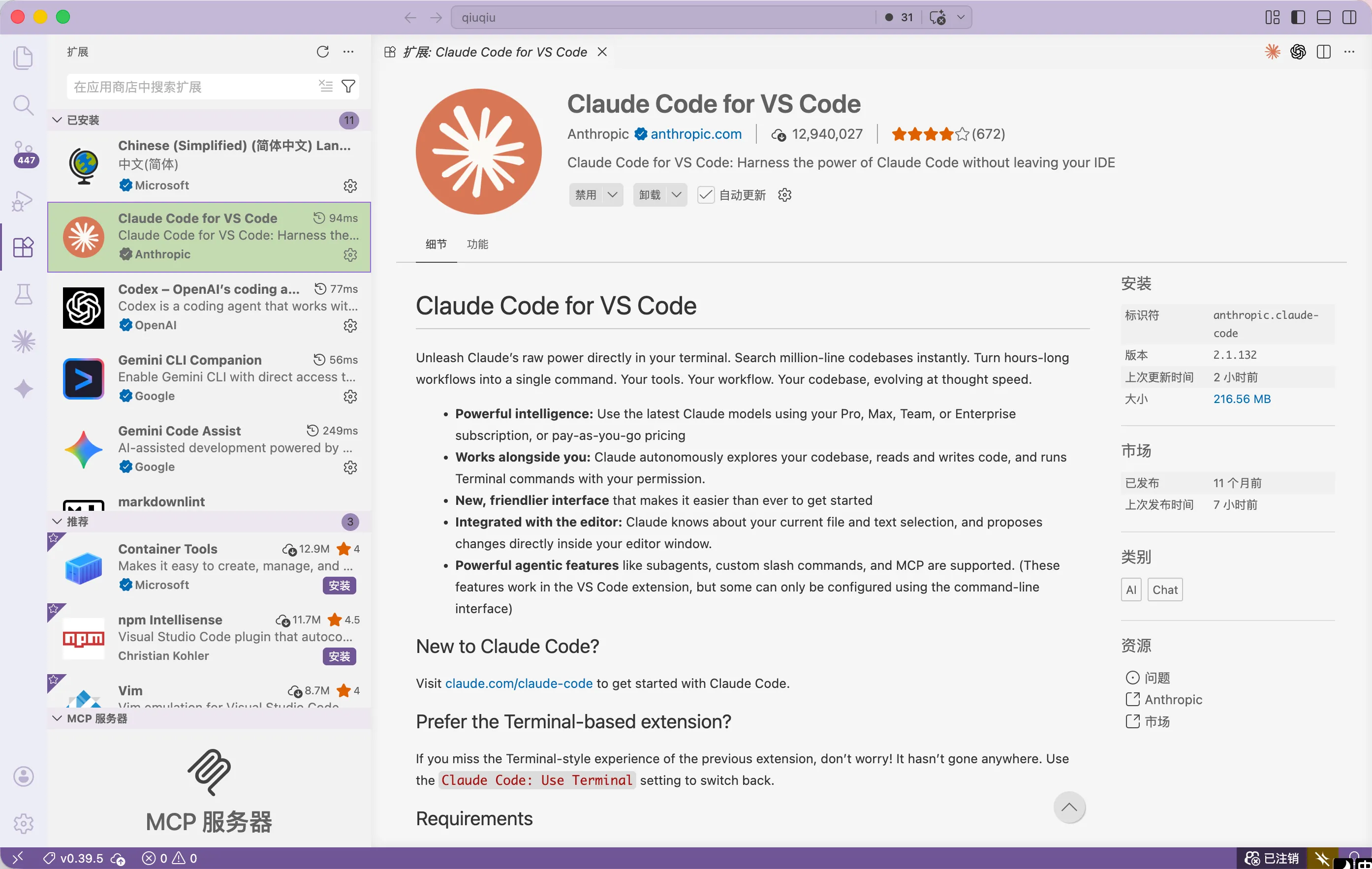1372x869 pixels.
Task: Click the qiuqiu command center search box
Action: 664,17
